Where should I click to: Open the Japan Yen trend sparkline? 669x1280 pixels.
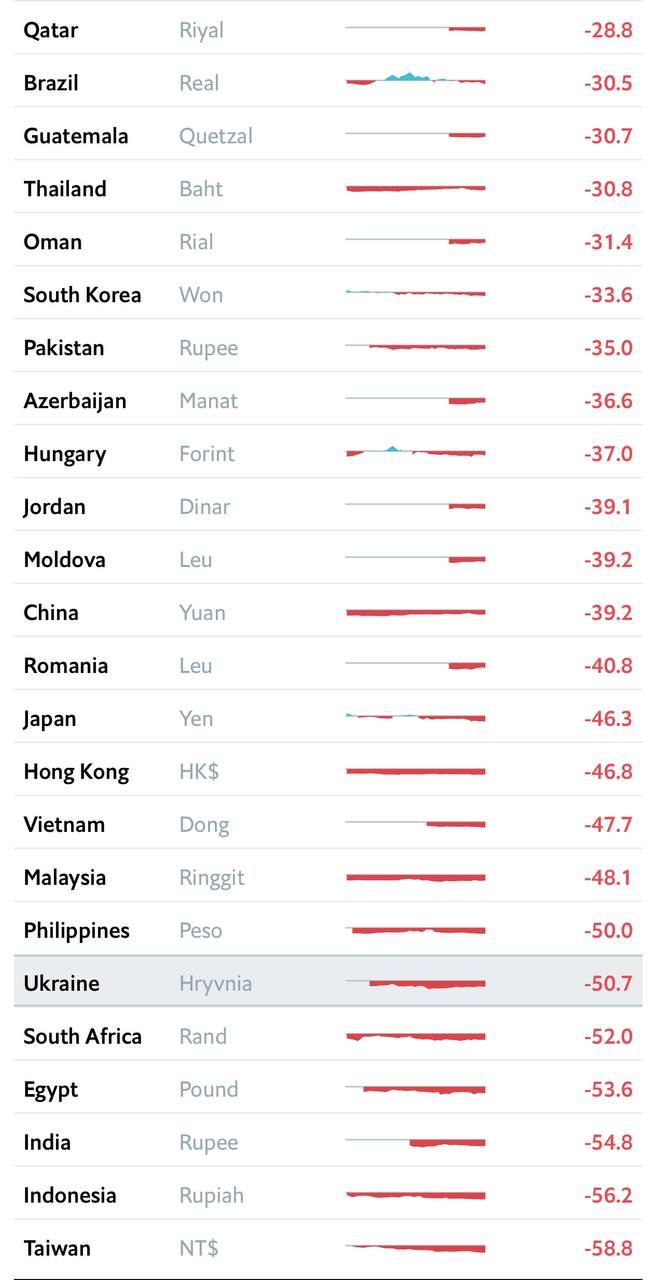pos(415,717)
